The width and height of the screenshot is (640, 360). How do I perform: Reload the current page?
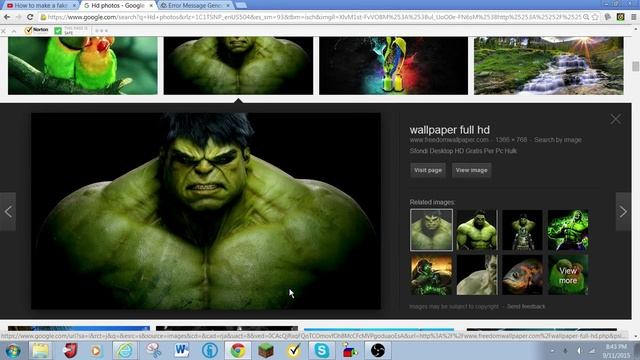[30, 17]
